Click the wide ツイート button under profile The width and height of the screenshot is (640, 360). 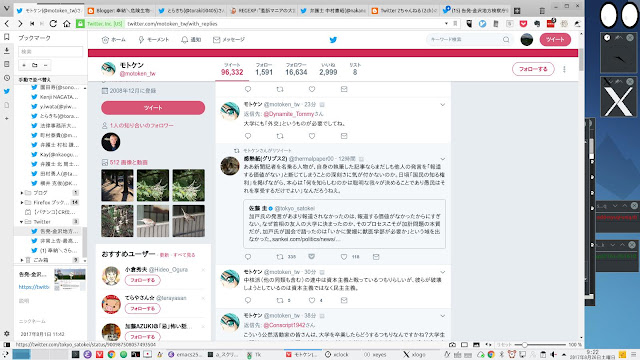click(x=153, y=108)
